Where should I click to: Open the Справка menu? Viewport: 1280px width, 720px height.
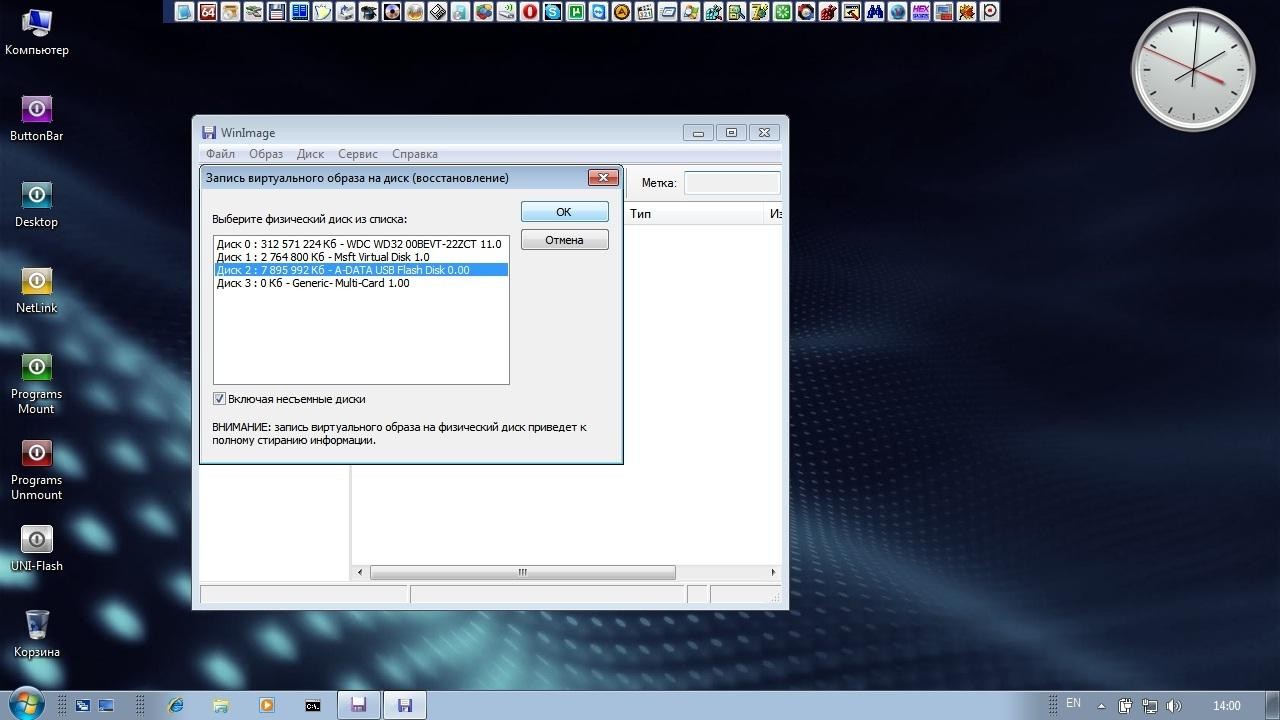coord(415,154)
